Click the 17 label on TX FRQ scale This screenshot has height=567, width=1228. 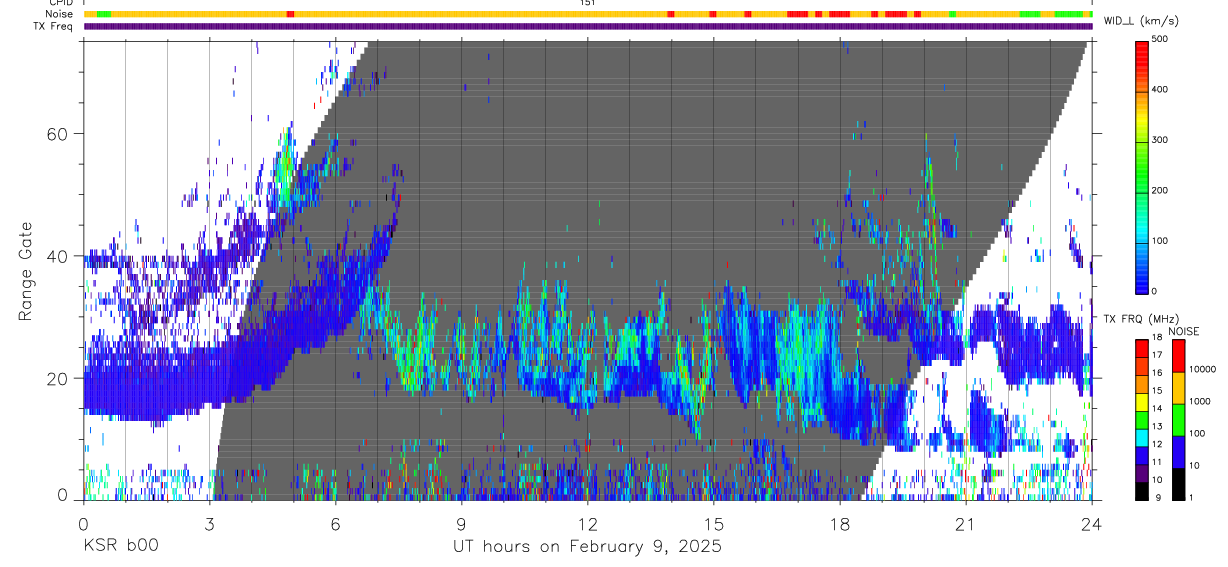1157,355
